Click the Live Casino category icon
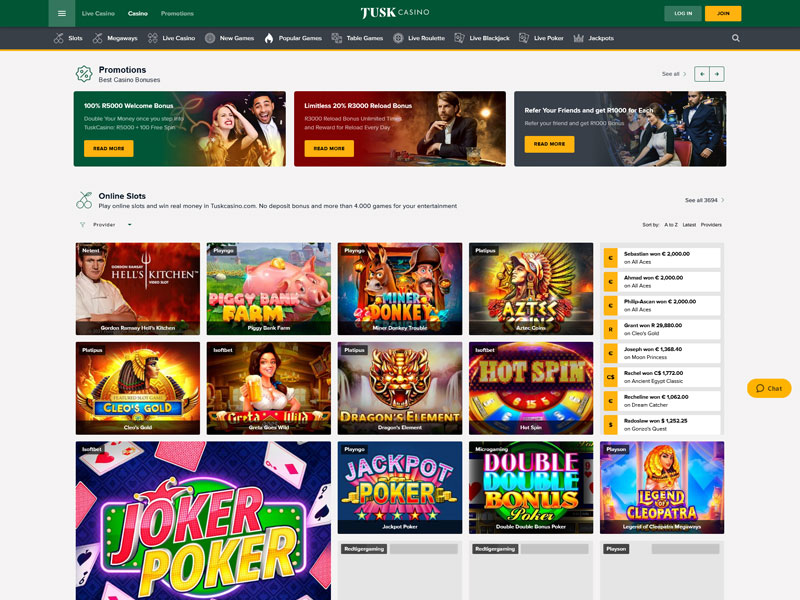Screen dimensions: 800x600 (x=153, y=38)
